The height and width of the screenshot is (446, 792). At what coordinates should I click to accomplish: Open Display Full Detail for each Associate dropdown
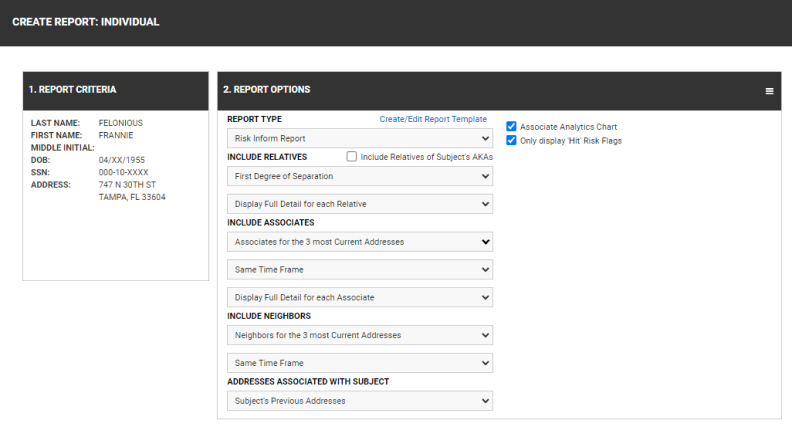coord(359,298)
